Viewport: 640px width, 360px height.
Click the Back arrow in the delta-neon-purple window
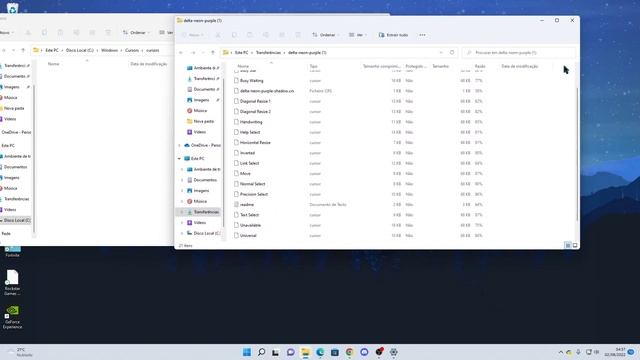click(x=181, y=53)
